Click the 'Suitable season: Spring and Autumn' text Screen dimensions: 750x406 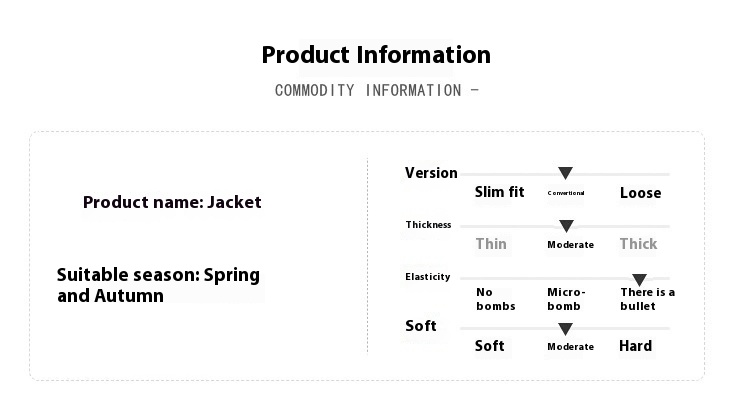pos(158,285)
